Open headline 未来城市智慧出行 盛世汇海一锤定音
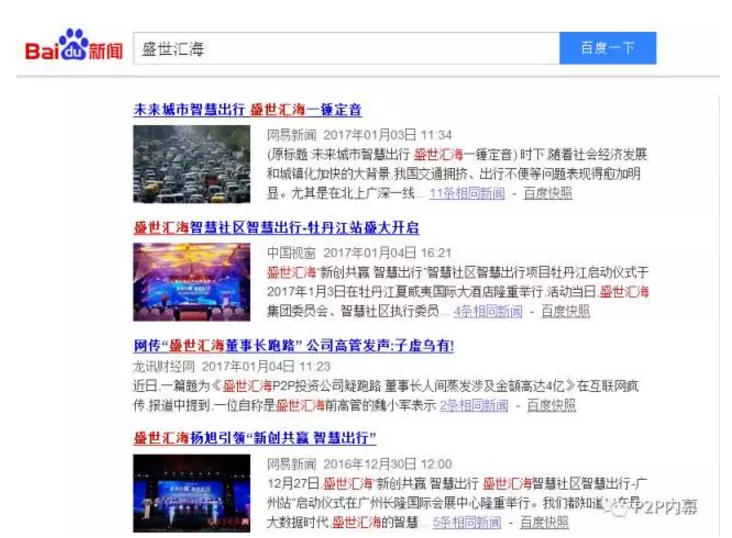Screen dimensions: 732x538 point(247,110)
